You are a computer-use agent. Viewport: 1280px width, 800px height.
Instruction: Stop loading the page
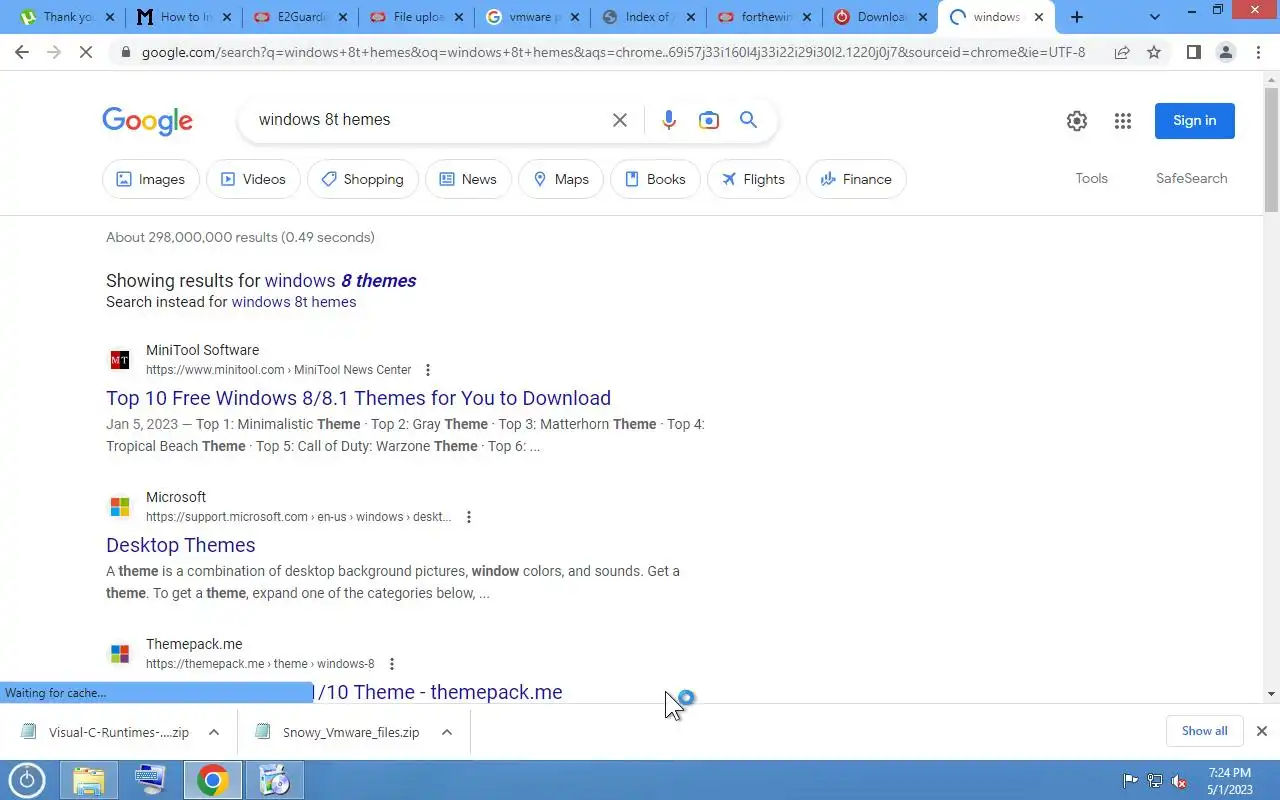pyautogui.click(x=87, y=52)
